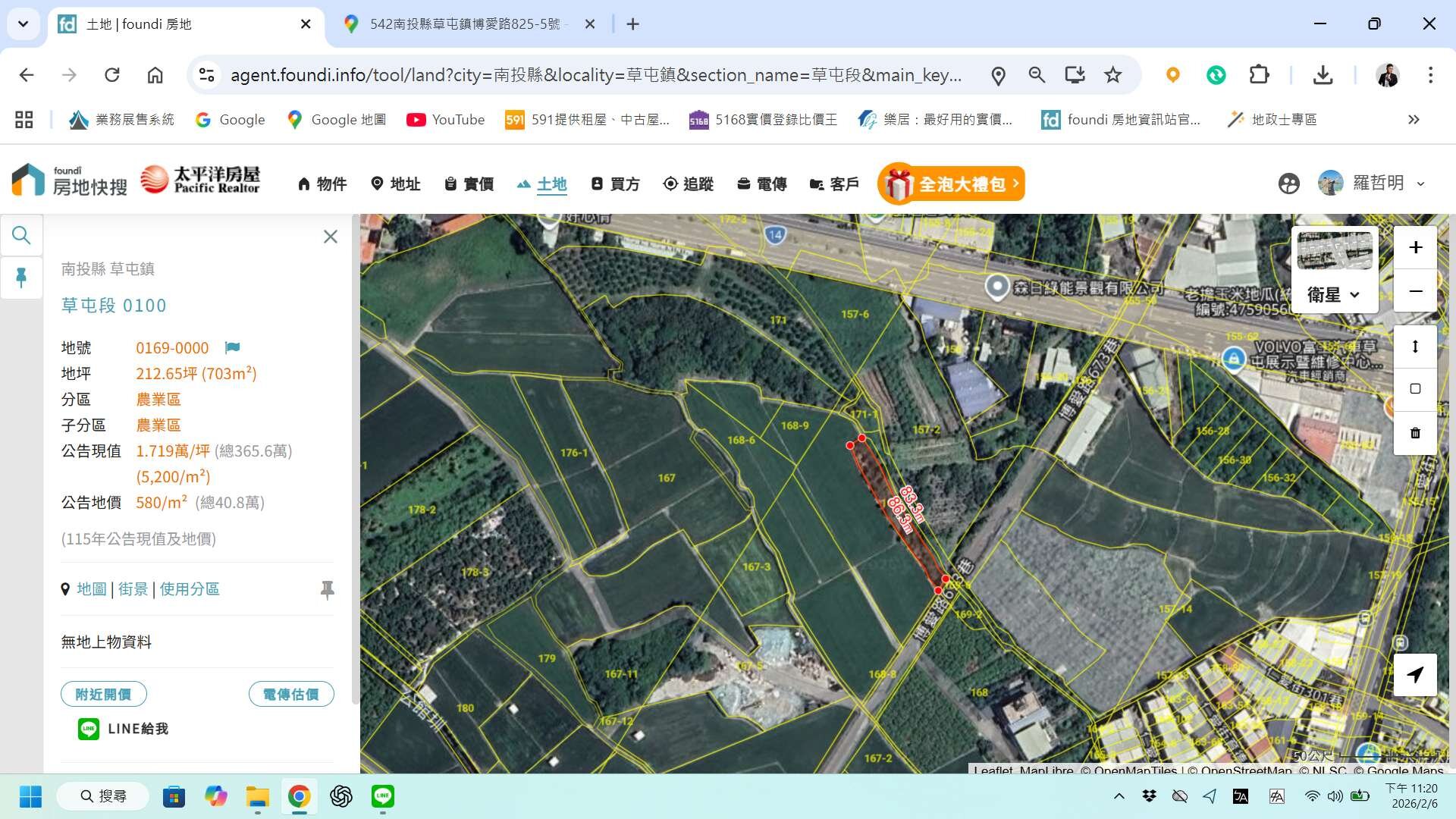
Task: Click the trash delete-drawings icon
Action: click(1415, 433)
